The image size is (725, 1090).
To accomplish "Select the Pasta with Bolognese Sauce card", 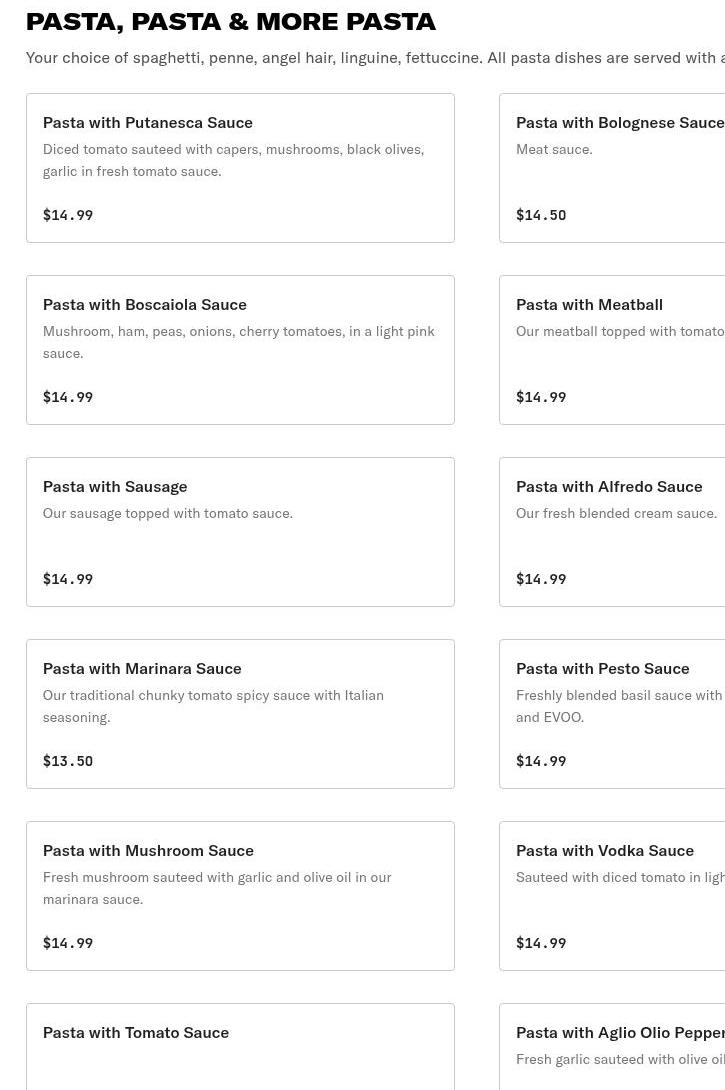I will (x=619, y=123).
